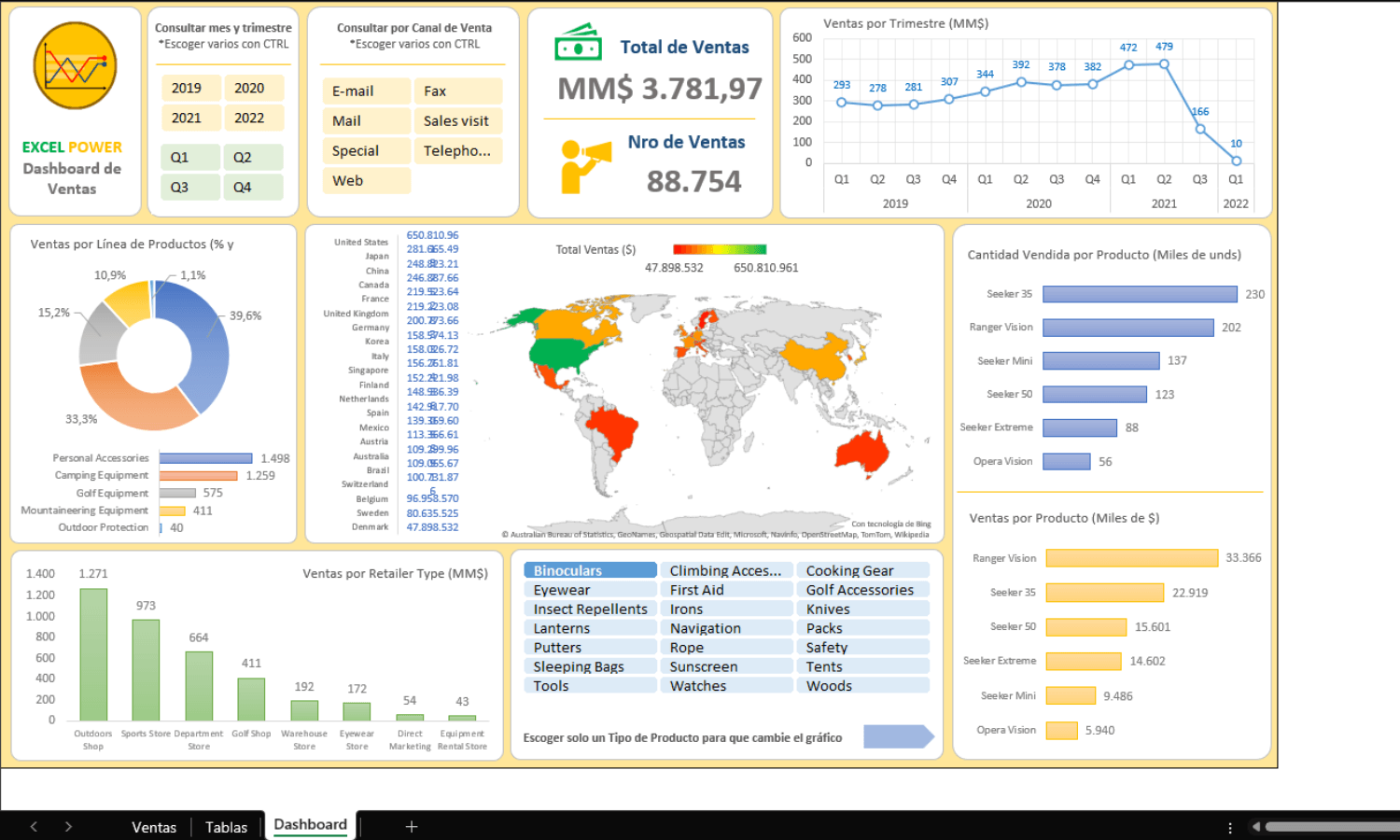Select Watches product type
This screenshot has width=1400, height=840.
click(727, 685)
